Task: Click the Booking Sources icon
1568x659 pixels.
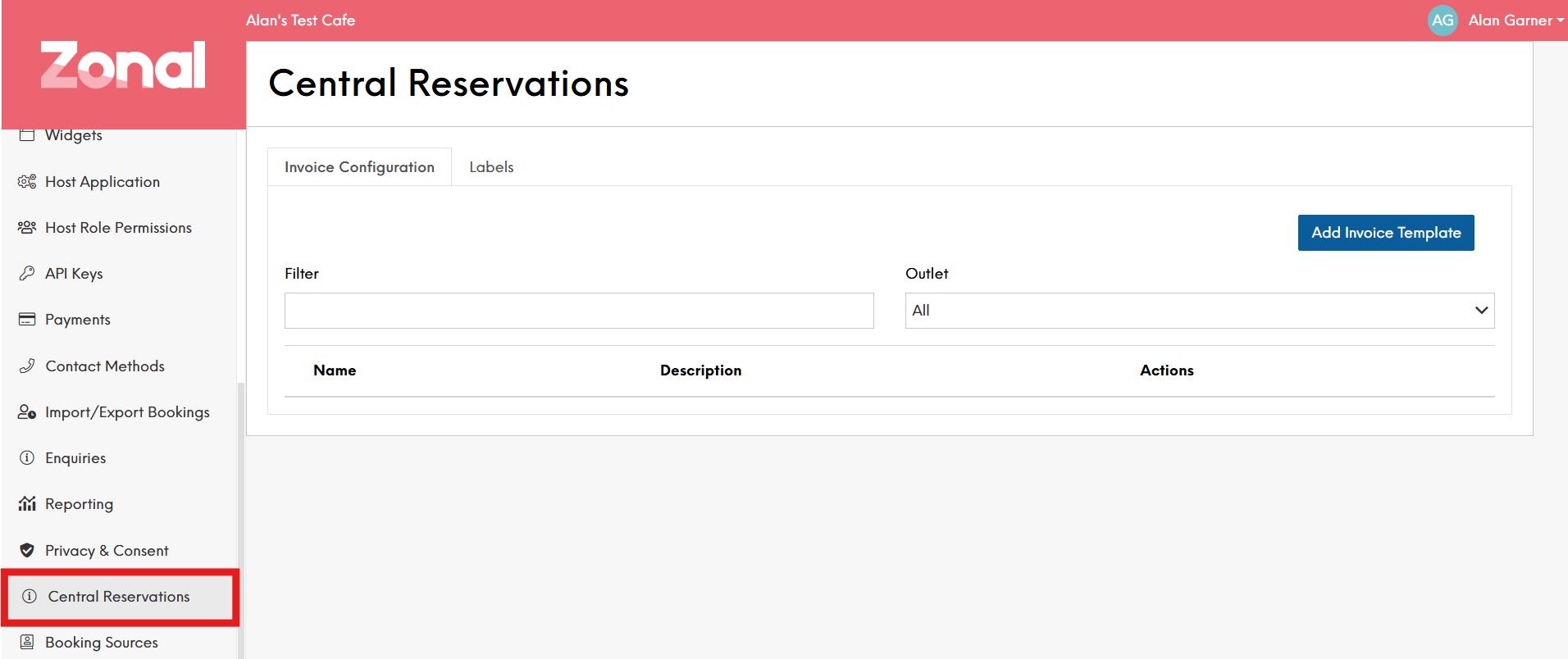Action: (x=27, y=643)
